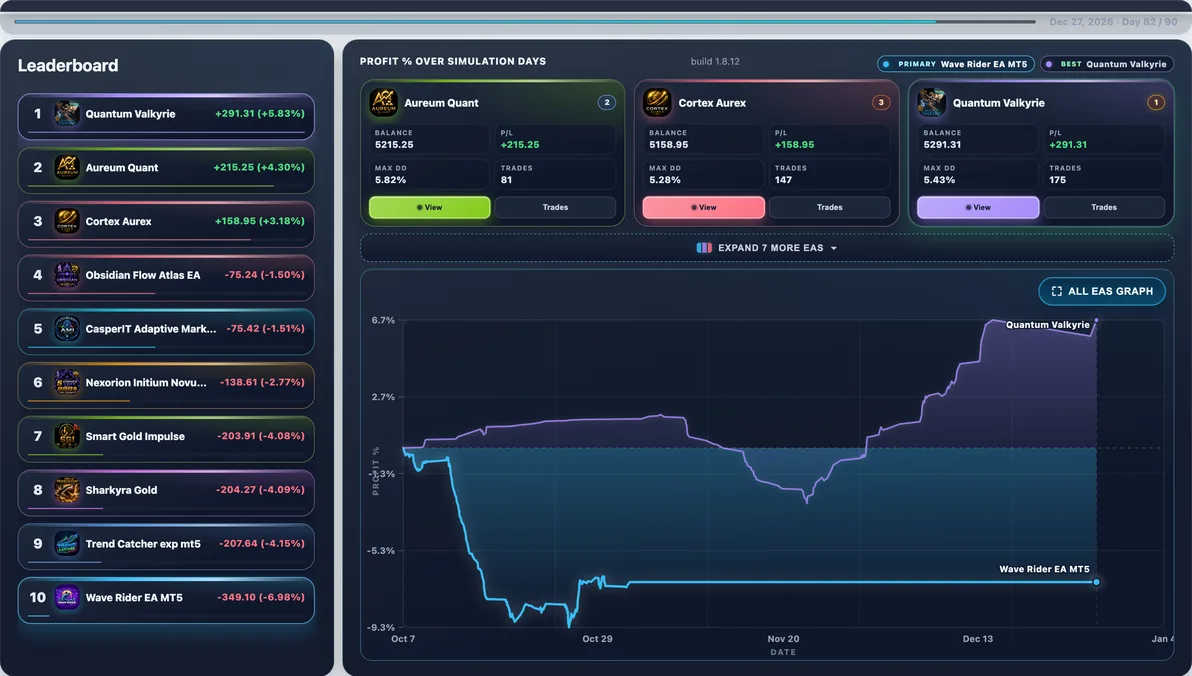Viewport: 1192px width, 676px height.
Task: Click Trend Catcher exp mt5 name text
Action: [143, 544]
